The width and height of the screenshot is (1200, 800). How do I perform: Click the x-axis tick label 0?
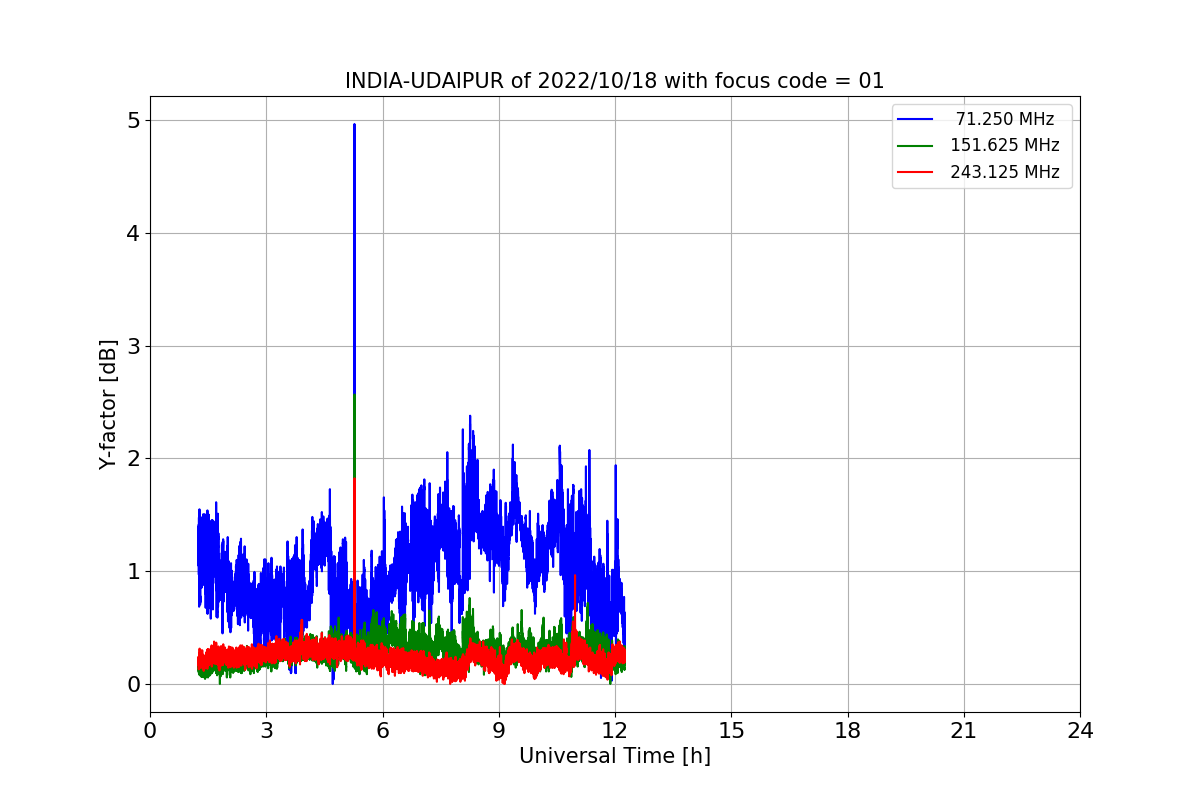click(150, 731)
